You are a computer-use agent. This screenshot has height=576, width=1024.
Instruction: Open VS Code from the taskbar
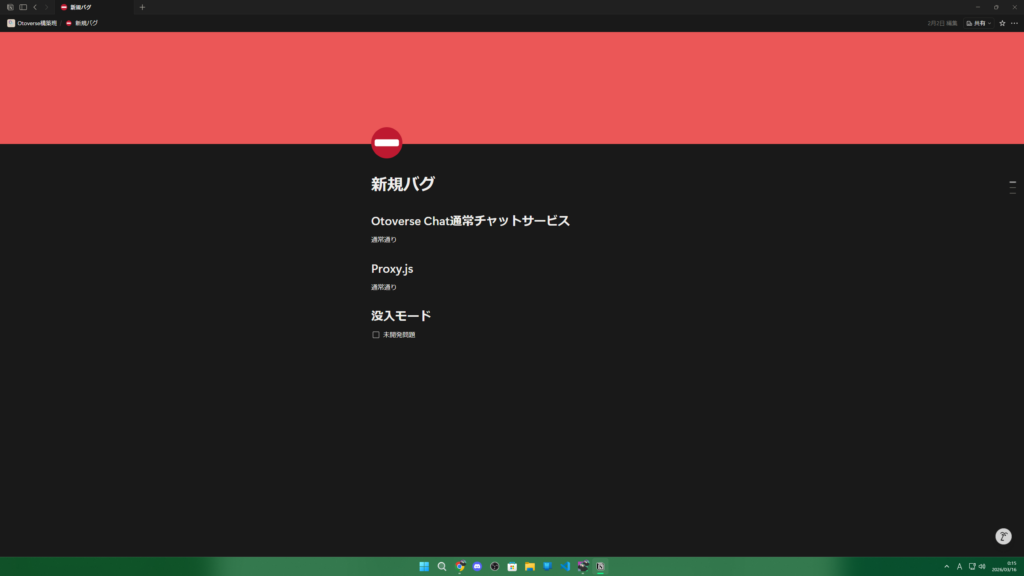565,566
